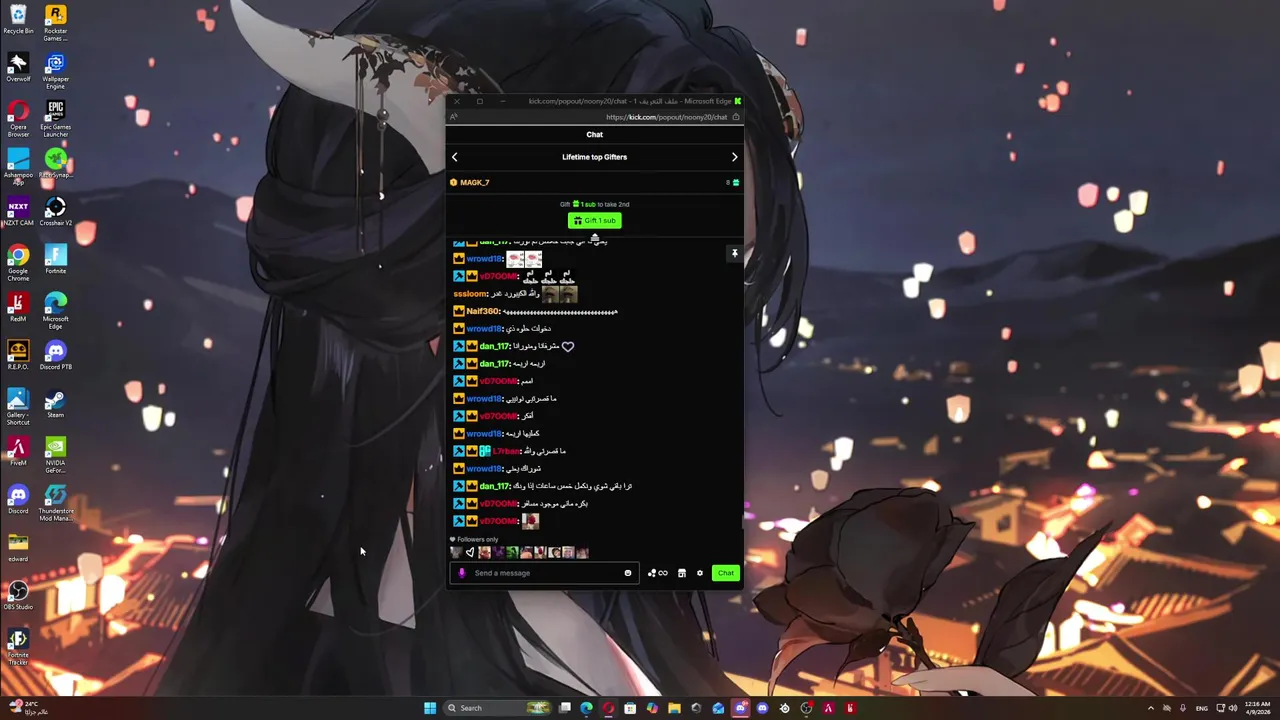
Task: Launch Discord PTB from the desktop
Action: [55, 356]
